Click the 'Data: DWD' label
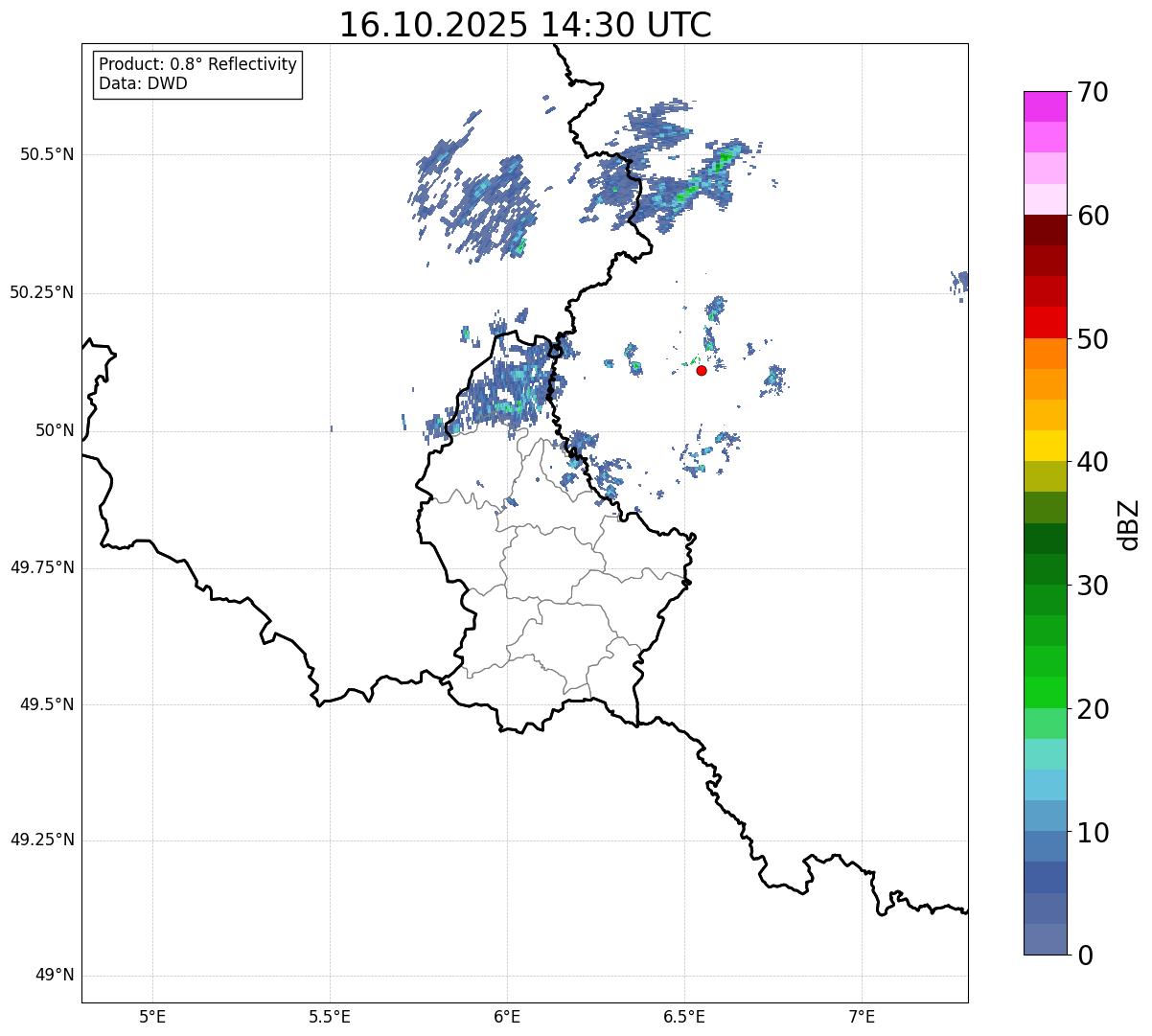The image size is (1152, 1036). click(x=143, y=83)
